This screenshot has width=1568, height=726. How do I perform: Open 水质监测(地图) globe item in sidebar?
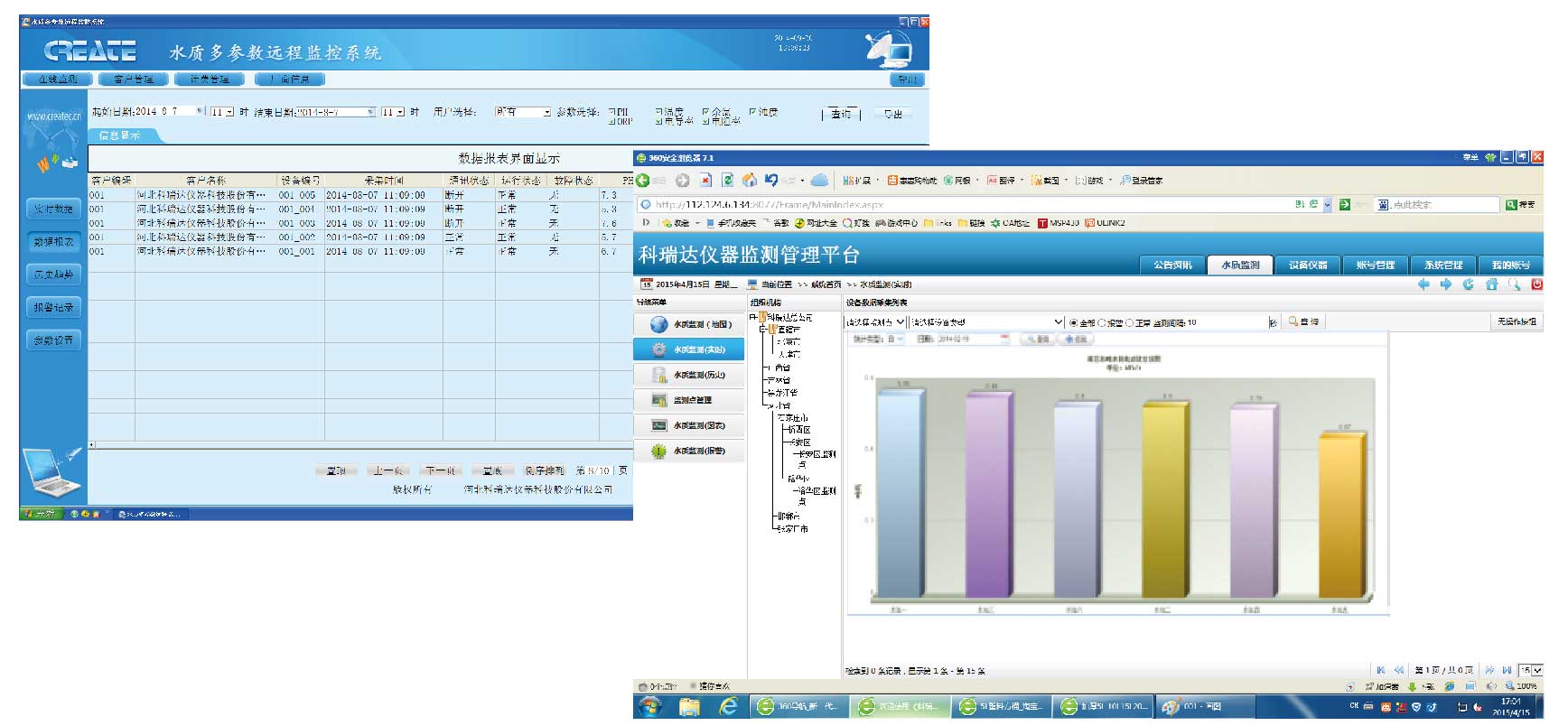[x=690, y=324]
